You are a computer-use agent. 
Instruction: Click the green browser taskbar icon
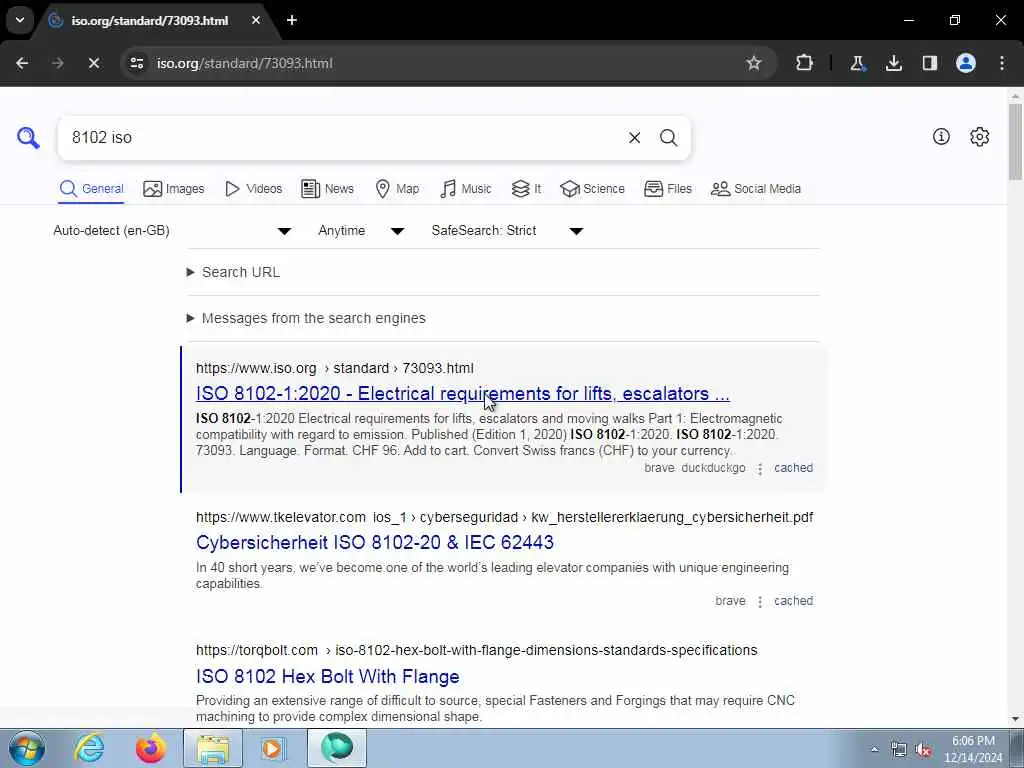pos(337,748)
